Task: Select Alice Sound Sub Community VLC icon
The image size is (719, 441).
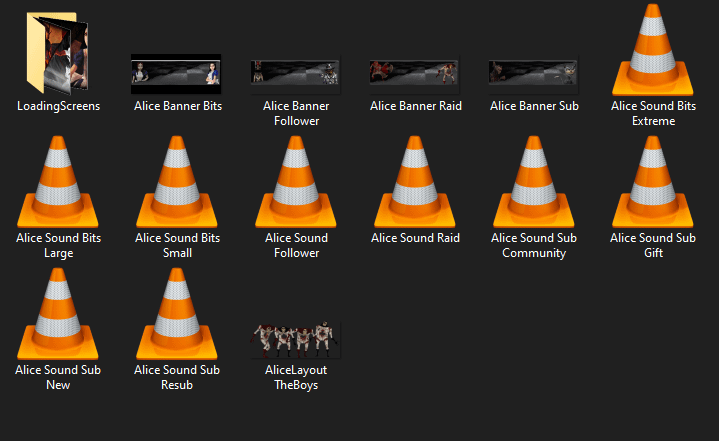Action: point(534,182)
